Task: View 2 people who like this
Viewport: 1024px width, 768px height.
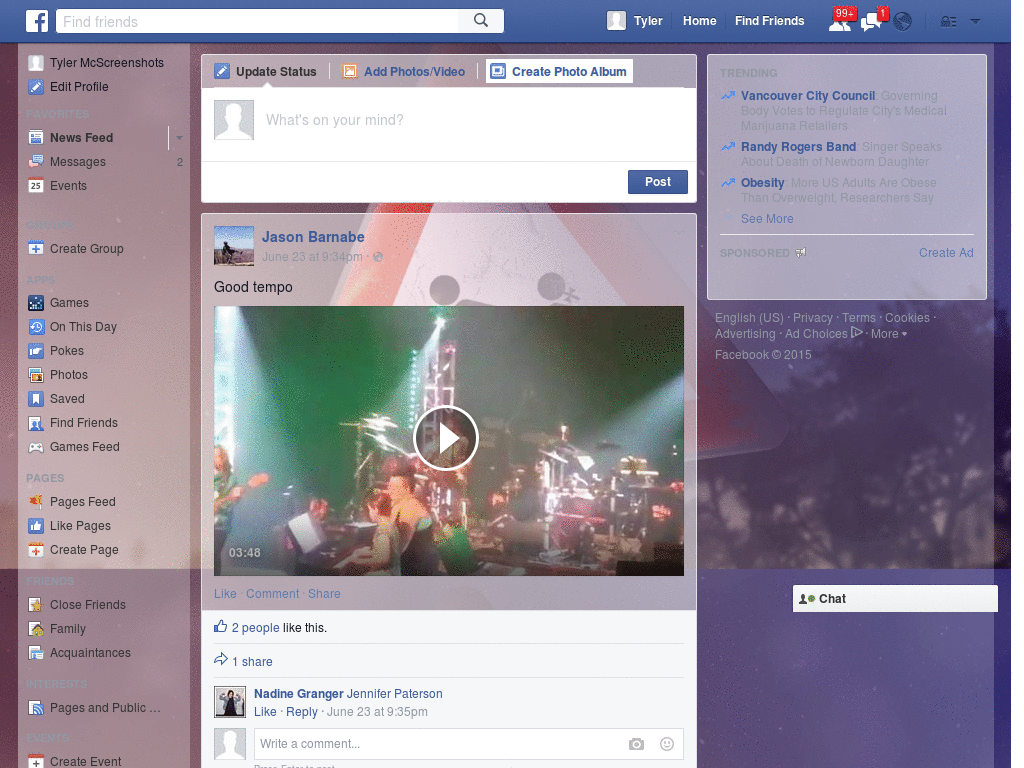Action: coord(255,628)
